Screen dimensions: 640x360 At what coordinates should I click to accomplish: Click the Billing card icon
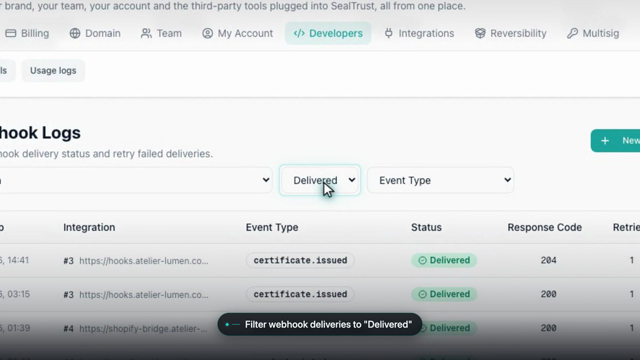[11, 33]
